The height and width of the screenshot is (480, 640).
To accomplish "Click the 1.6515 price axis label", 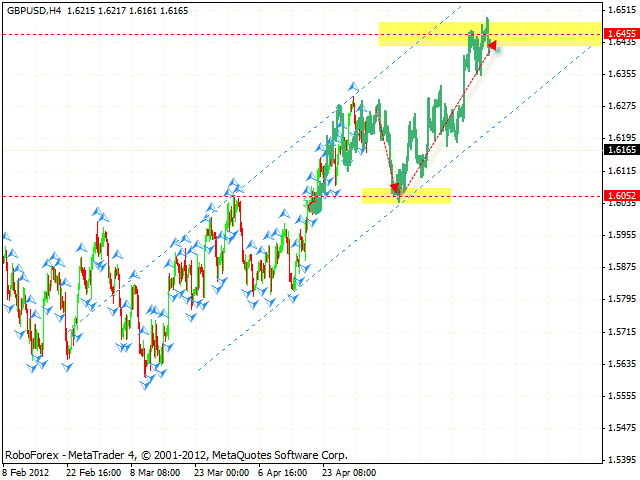I will [x=621, y=9].
